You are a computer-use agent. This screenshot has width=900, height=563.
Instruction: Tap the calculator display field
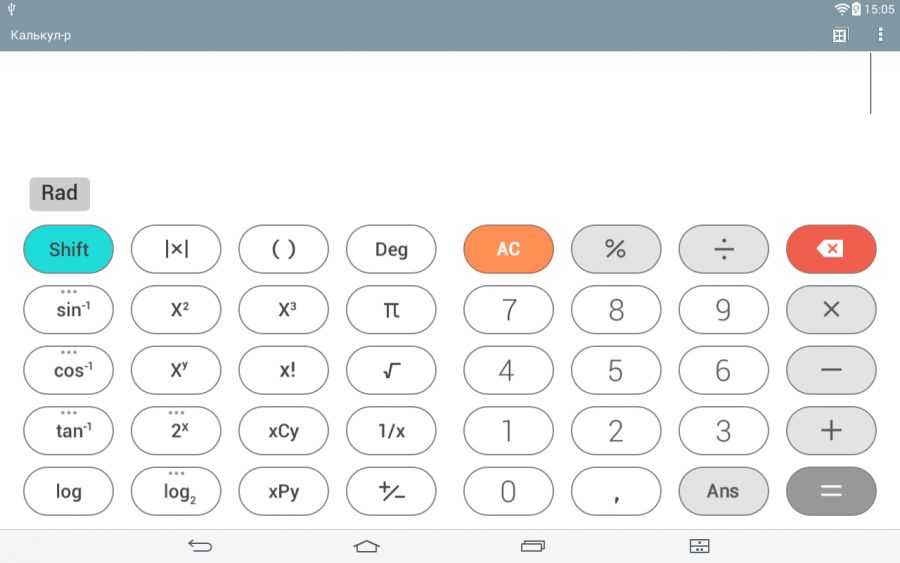click(450, 100)
